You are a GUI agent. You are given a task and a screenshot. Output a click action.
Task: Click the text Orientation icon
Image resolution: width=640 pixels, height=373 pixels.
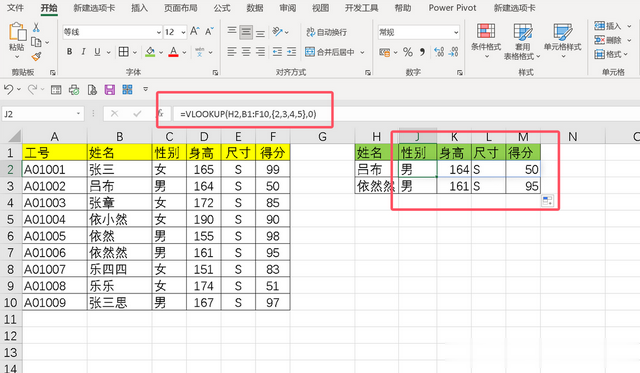point(278,31)
